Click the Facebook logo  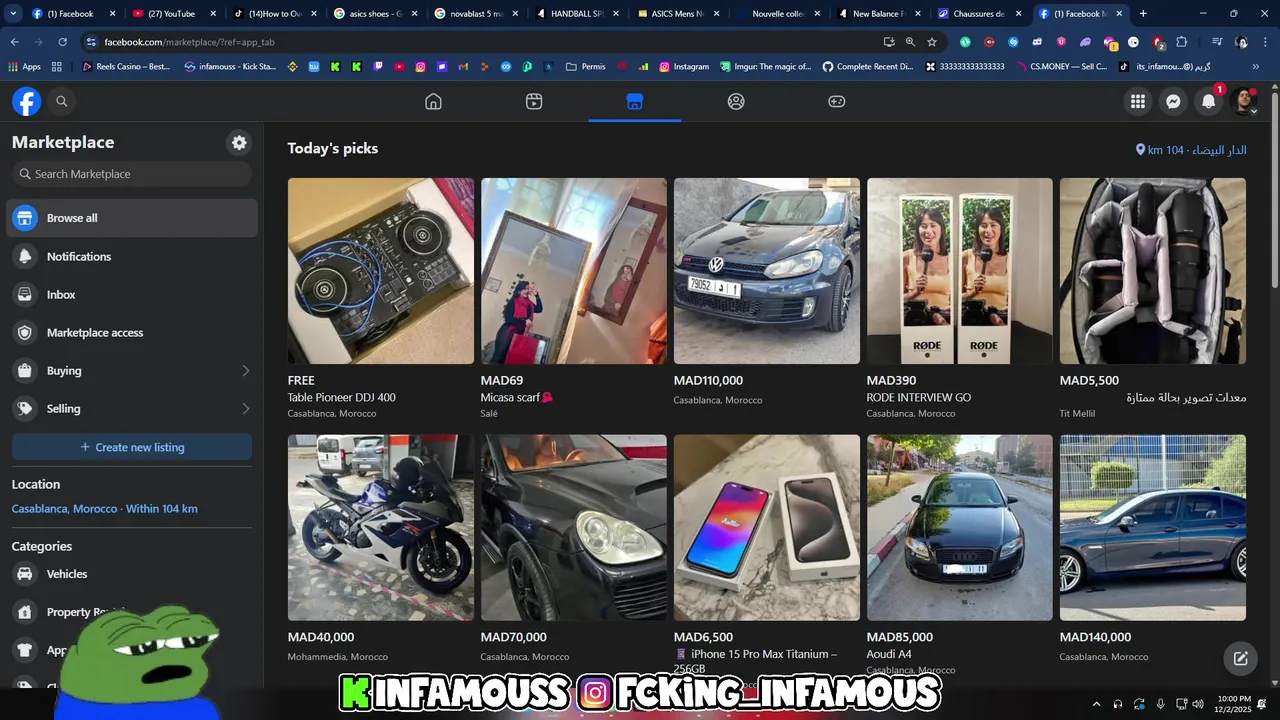[x=27, y=101]
